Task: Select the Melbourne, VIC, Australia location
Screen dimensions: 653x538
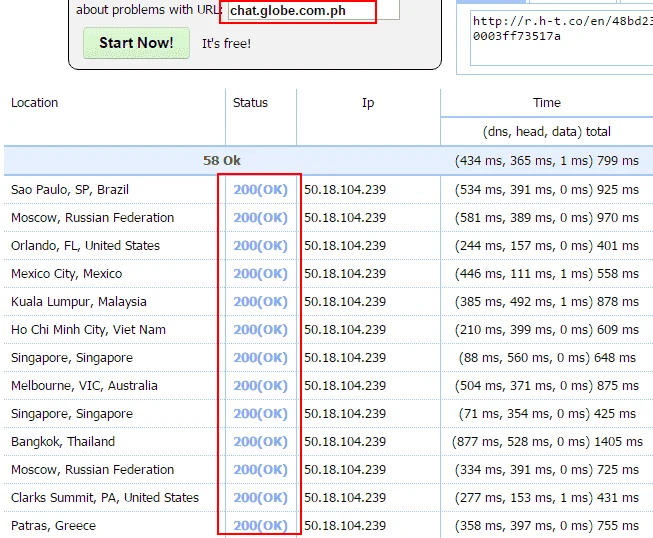Action: pos(84,386)
